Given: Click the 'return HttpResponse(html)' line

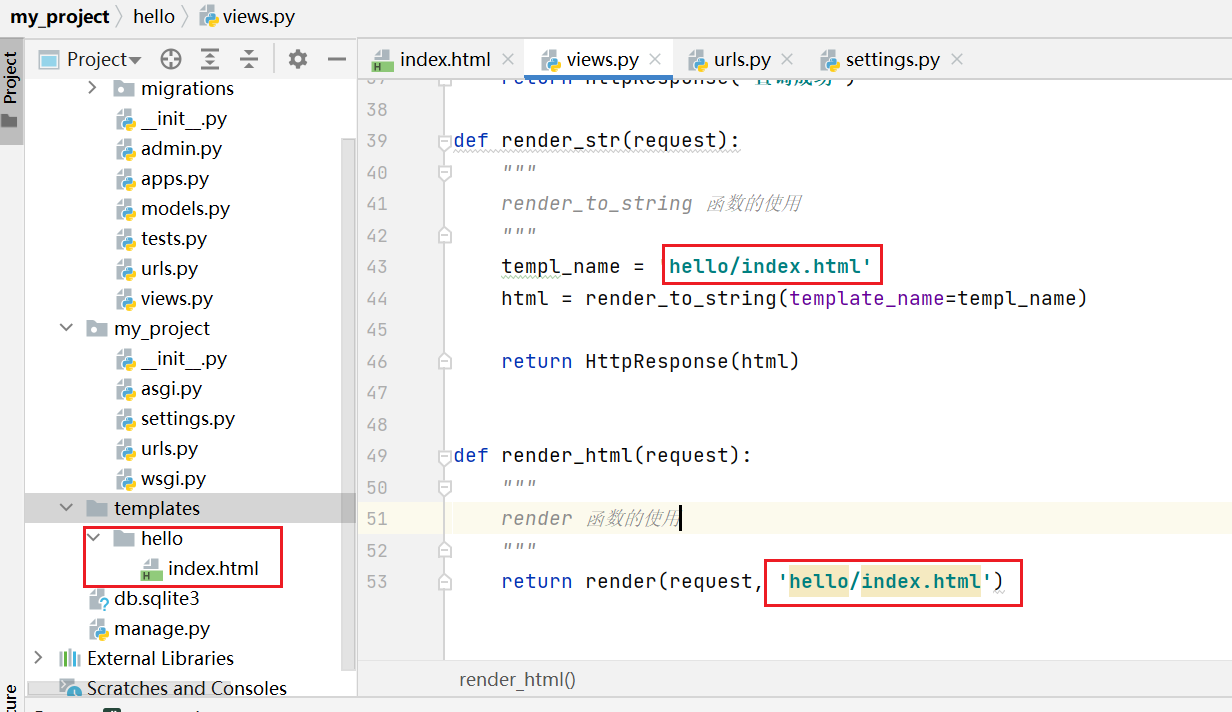Looking at the screenshot, I should (651, 361).
